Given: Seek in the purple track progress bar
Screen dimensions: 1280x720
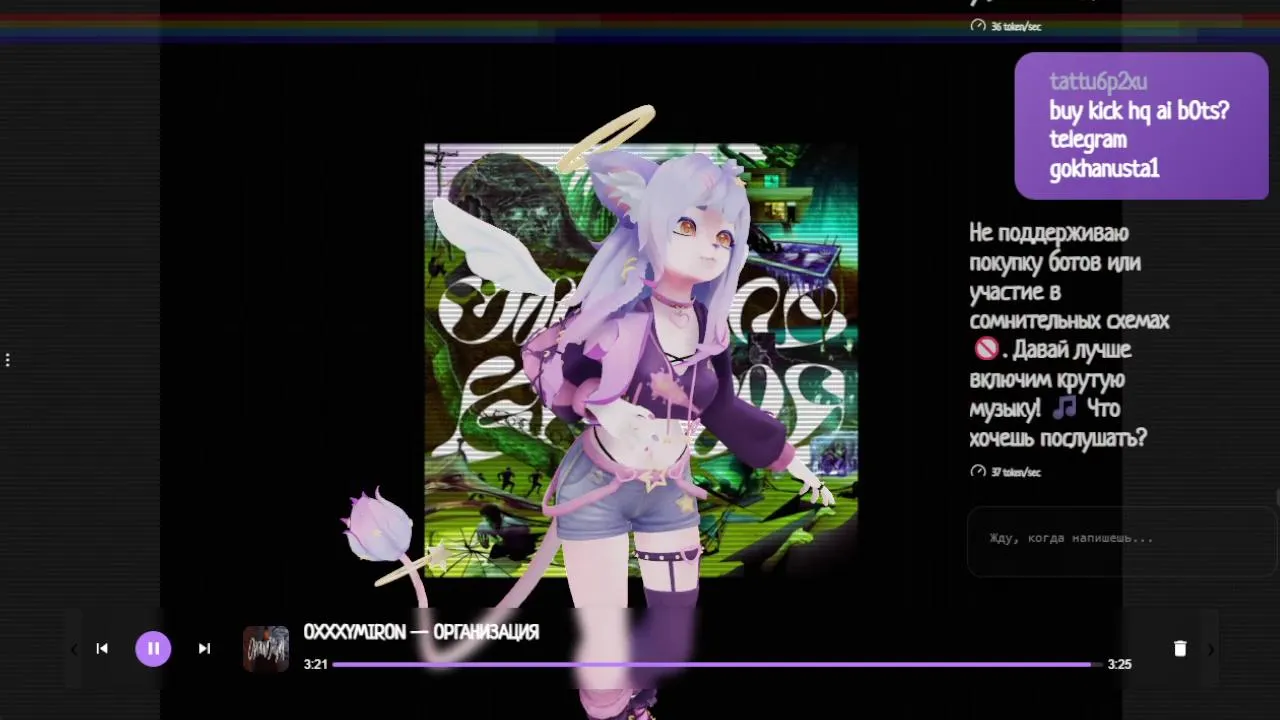Looking at the screenshot, I should [x=717, y=664].
